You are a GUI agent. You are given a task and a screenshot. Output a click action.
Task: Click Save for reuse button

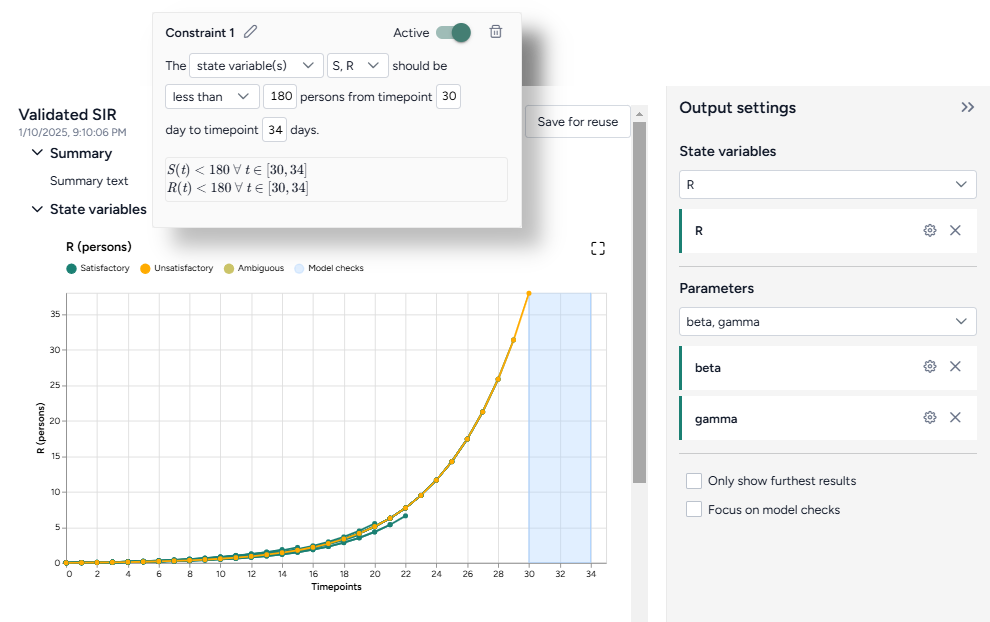(x=577, y=122)
